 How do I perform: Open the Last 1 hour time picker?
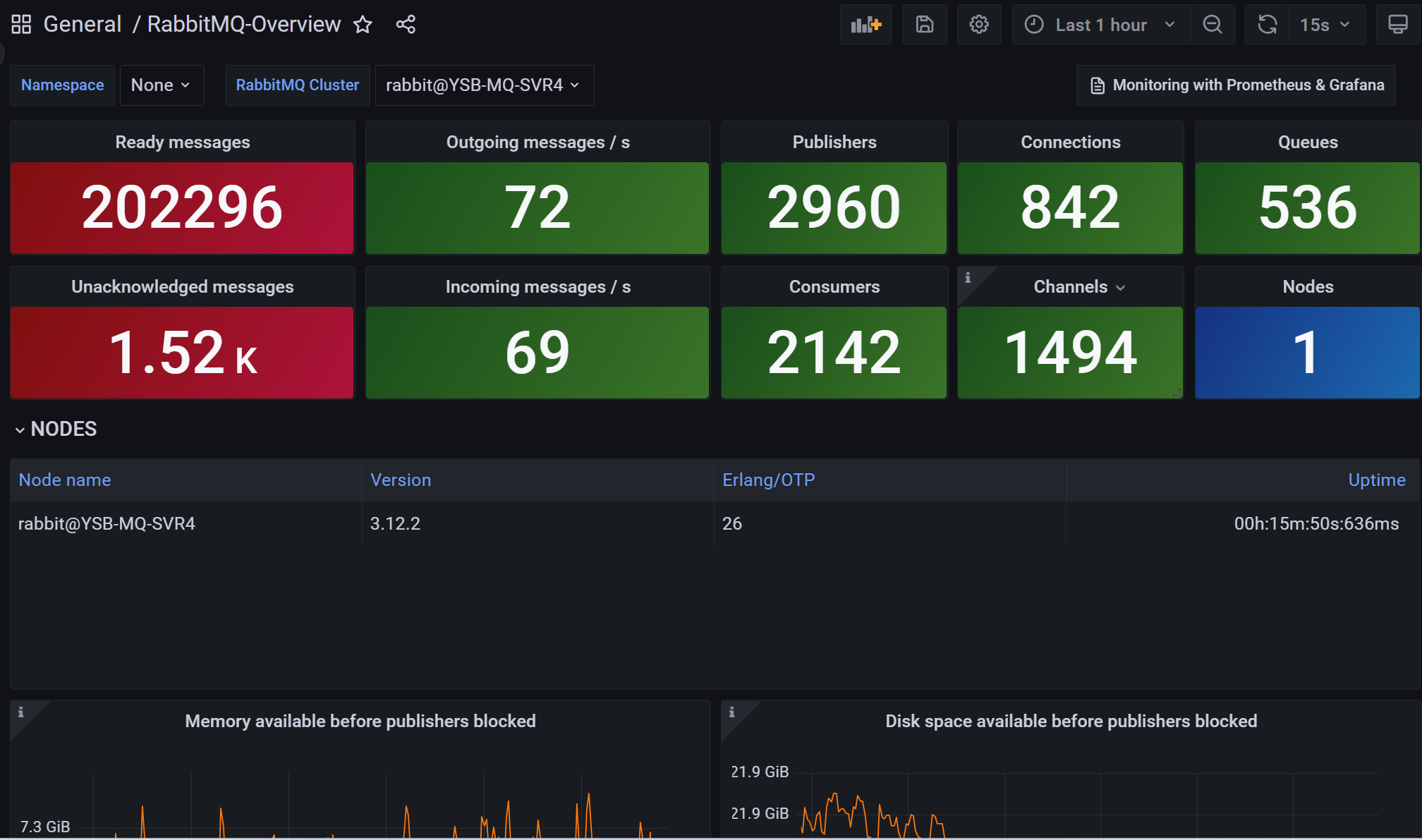(1100, 25)
